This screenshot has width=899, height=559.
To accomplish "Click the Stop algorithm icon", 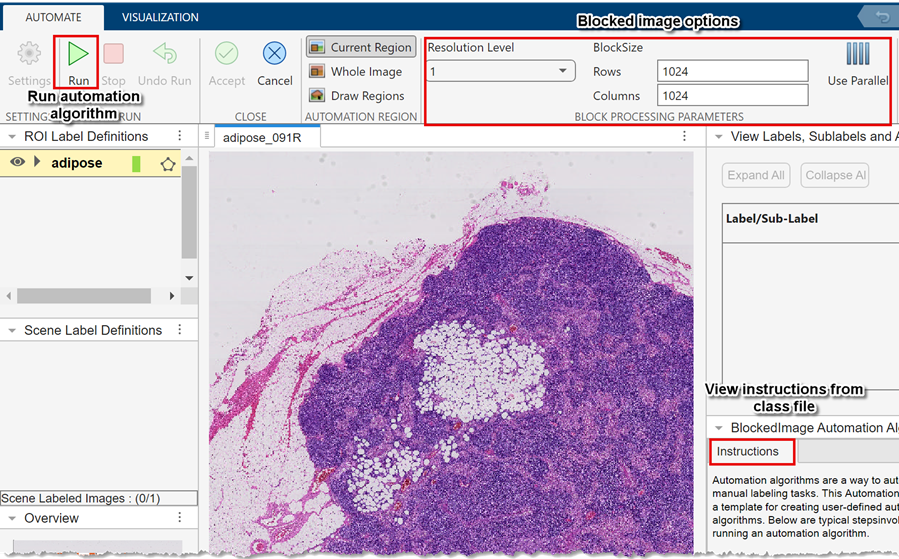I will click(x=114, y=55).
